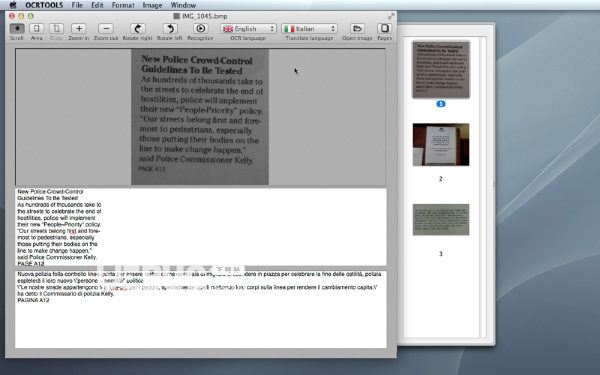Open the OCRTOOLS application menu
Viewport: 600px width, 375px height.
click(x=44, y=5)
